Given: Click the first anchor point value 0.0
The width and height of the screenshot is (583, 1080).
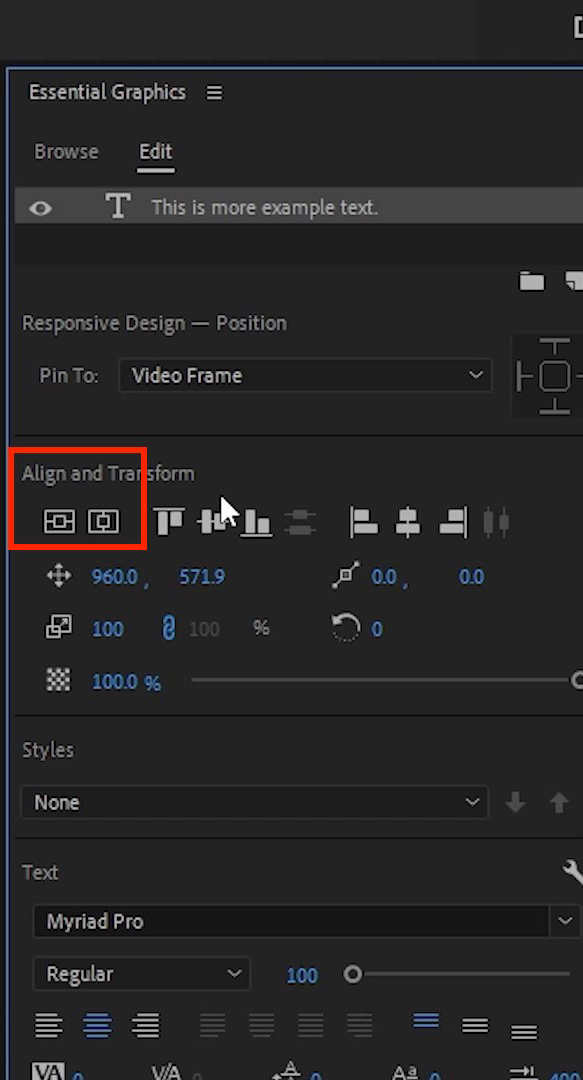Looking at the screenshot, I should point(384,577).
